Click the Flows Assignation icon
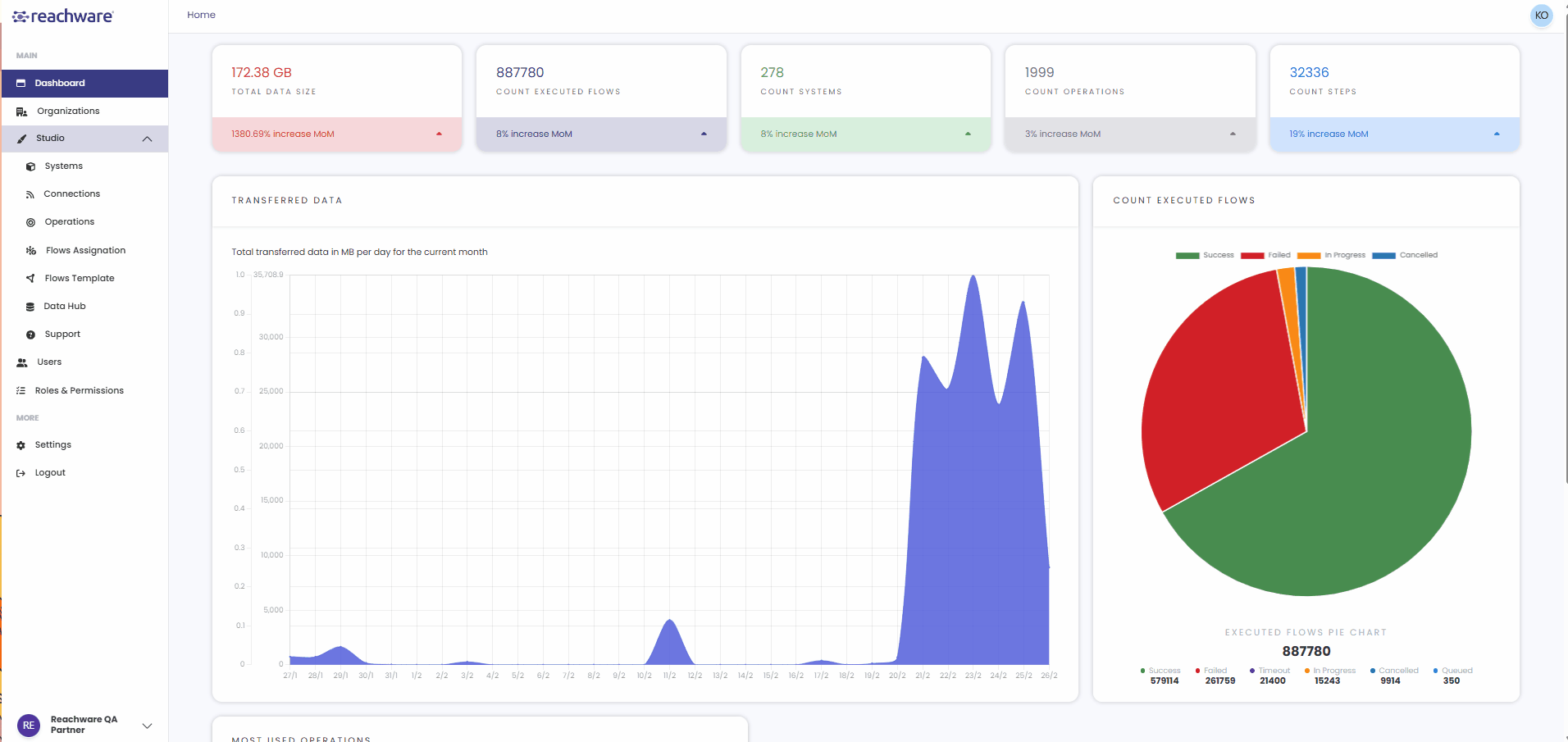 (31, 251)
